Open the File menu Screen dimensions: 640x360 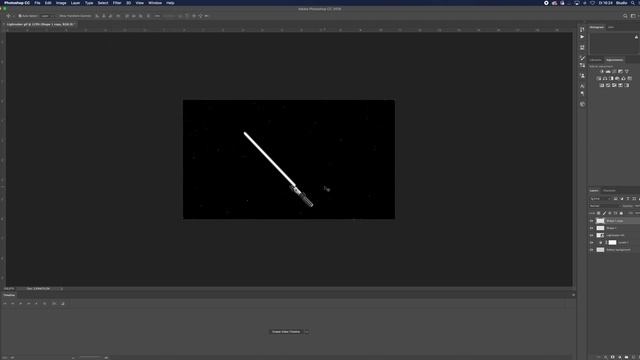pos(37,3)
